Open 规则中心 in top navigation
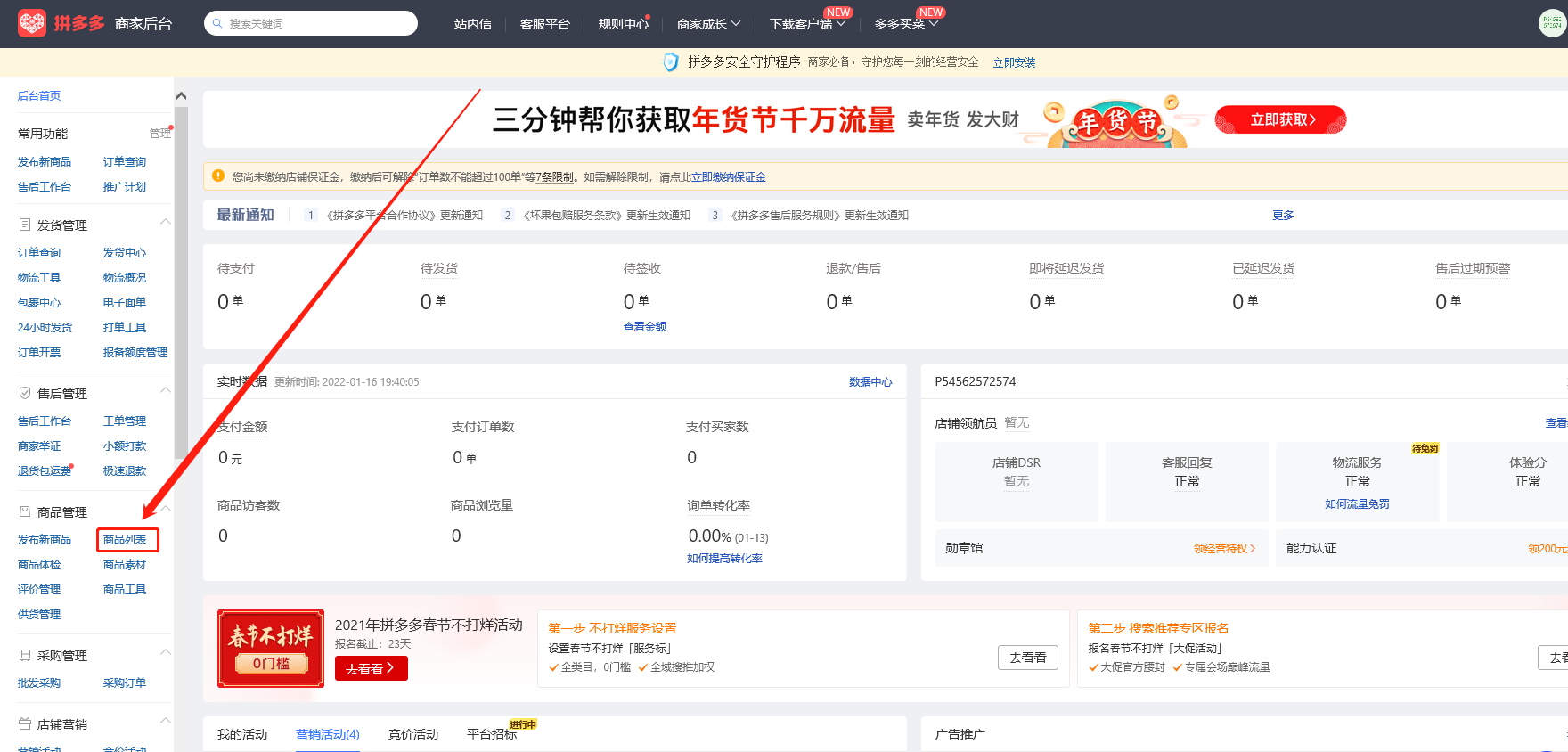This screenshot has width=1568, height=752. [x=624, y=24]
